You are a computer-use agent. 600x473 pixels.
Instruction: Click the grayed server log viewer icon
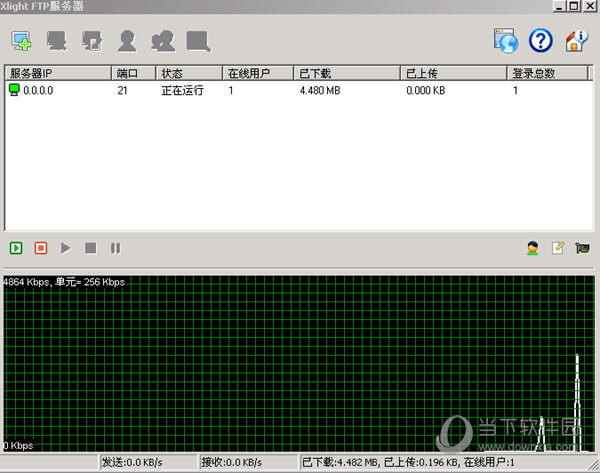pyautogui.click(x=198, y=41)
